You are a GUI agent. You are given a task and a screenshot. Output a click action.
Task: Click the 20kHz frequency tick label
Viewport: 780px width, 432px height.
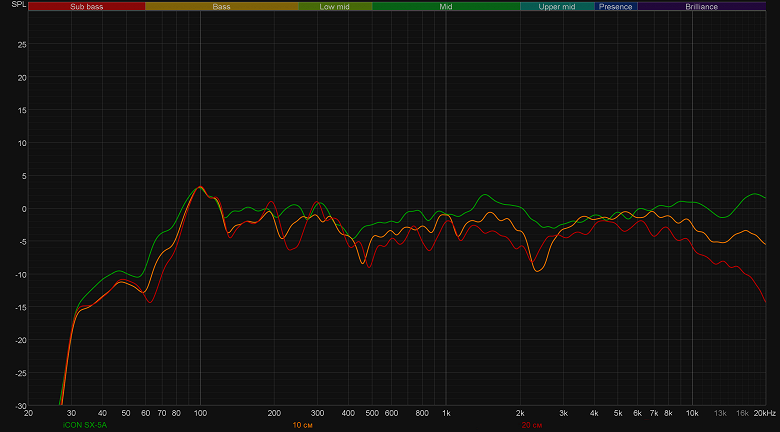(x=765, y=413)
